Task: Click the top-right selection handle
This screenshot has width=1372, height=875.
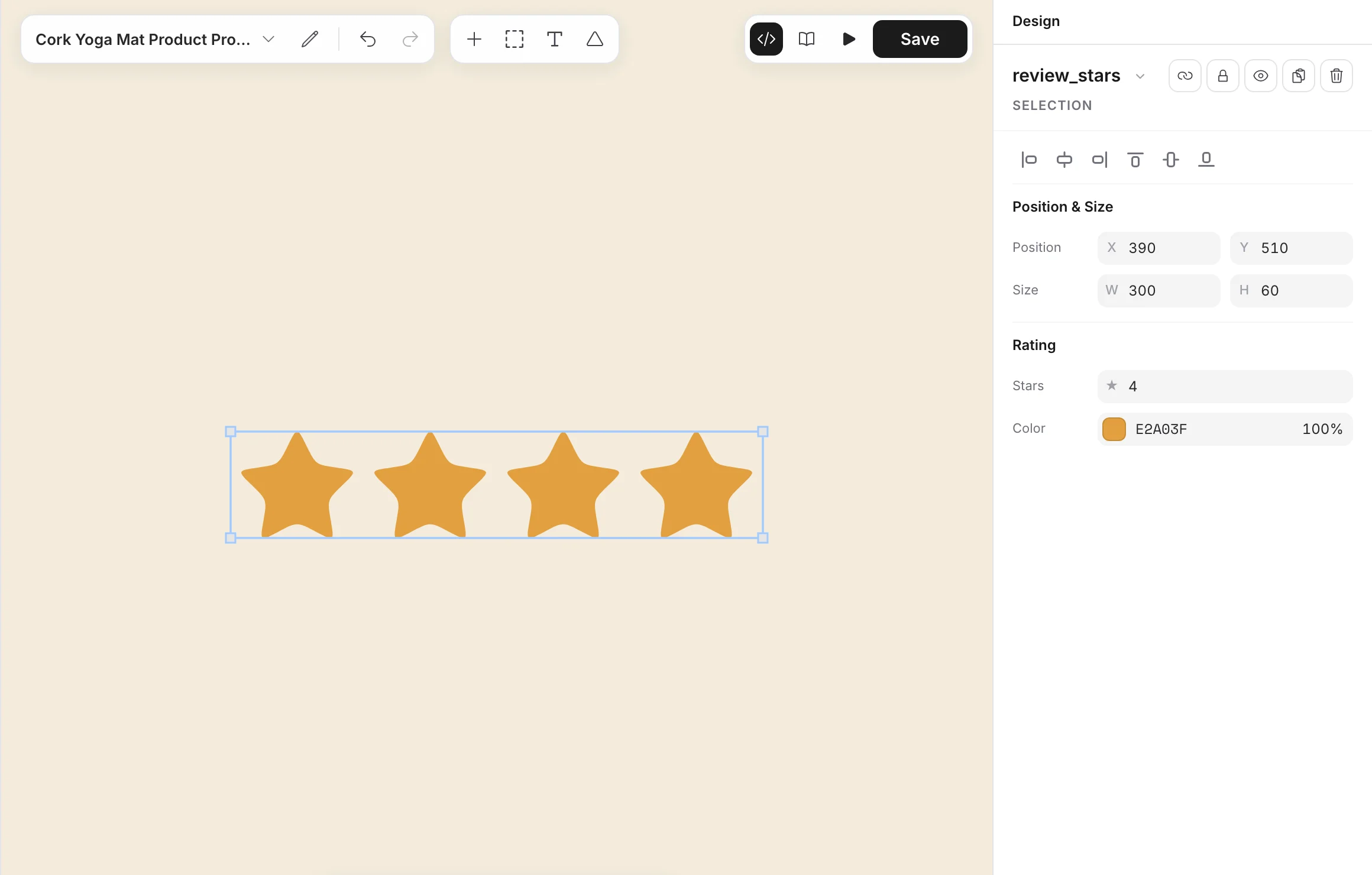Action: click(x=763, y=432)
